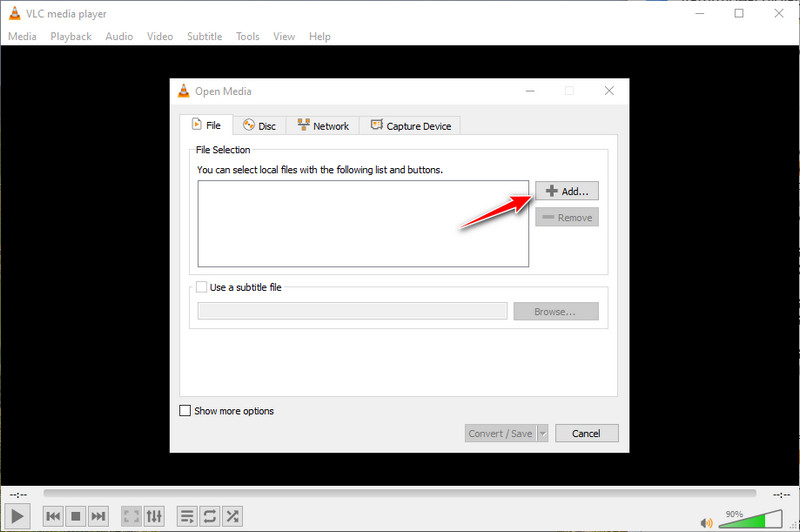Open the Capture Device tab
Viewport: 800px width, 532px height.
[x=410, y=126]
